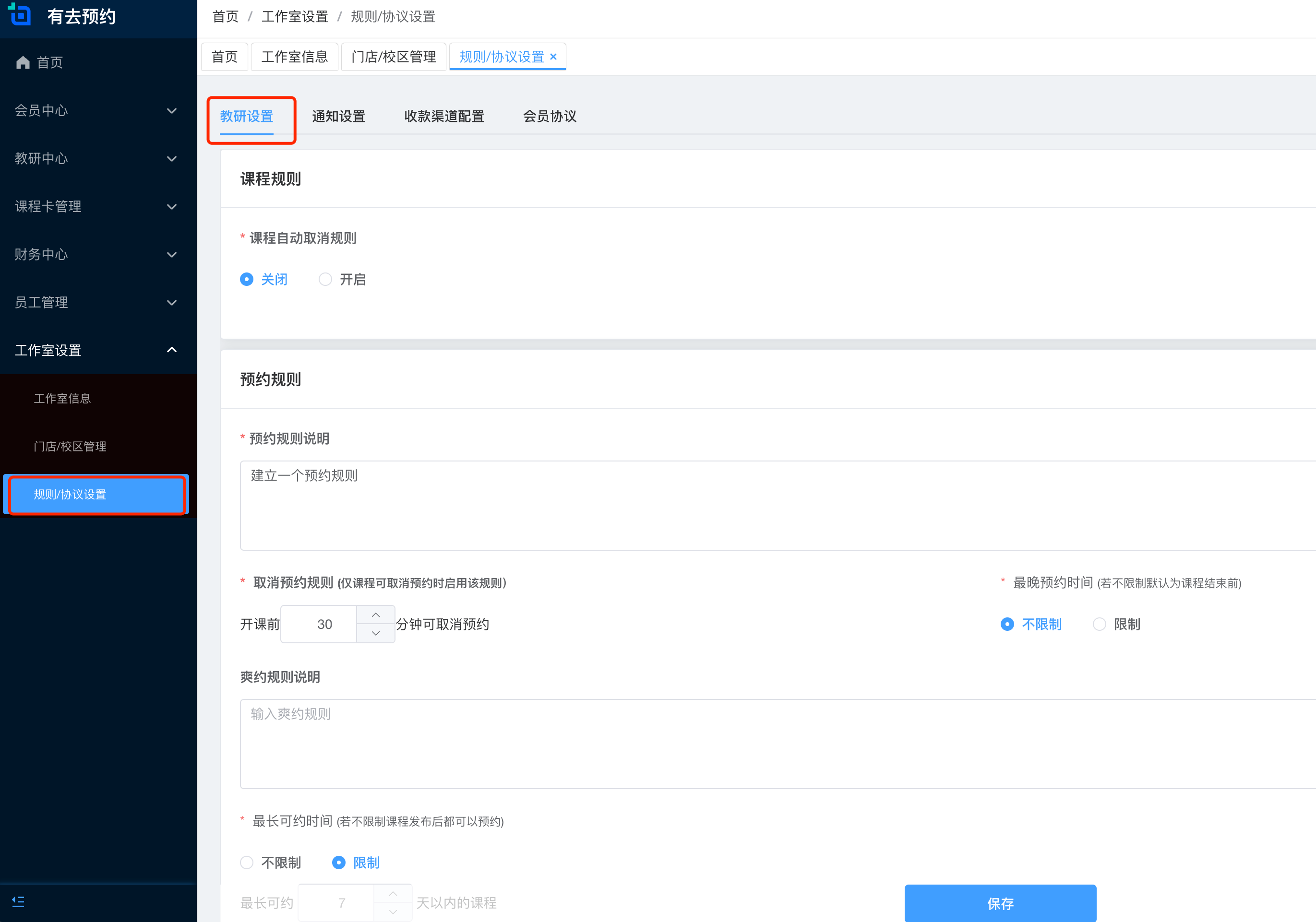
Task: Click the minutes field showing 30
Action: pyautogui.click(x=319, y=624)
